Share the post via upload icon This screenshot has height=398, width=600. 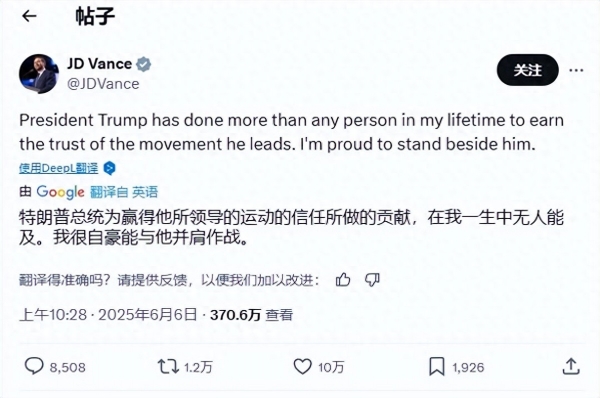coord(571,367)
